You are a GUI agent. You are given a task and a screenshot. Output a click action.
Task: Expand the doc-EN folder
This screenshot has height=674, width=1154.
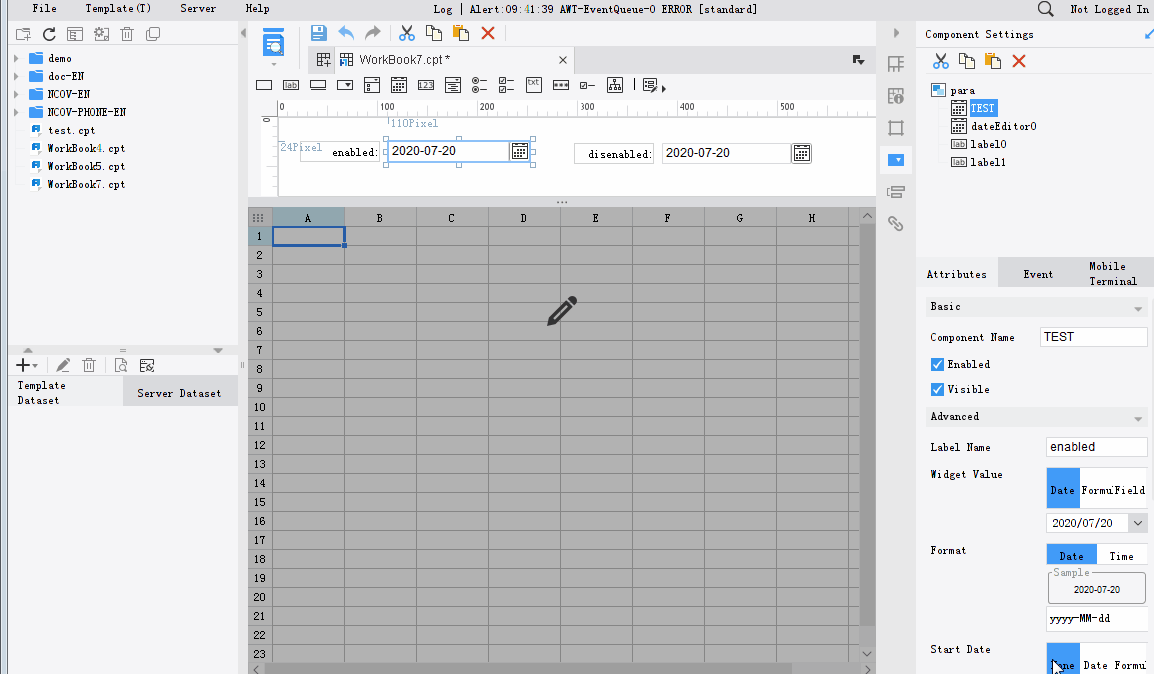pyautogui.click(x=16, y=76)
